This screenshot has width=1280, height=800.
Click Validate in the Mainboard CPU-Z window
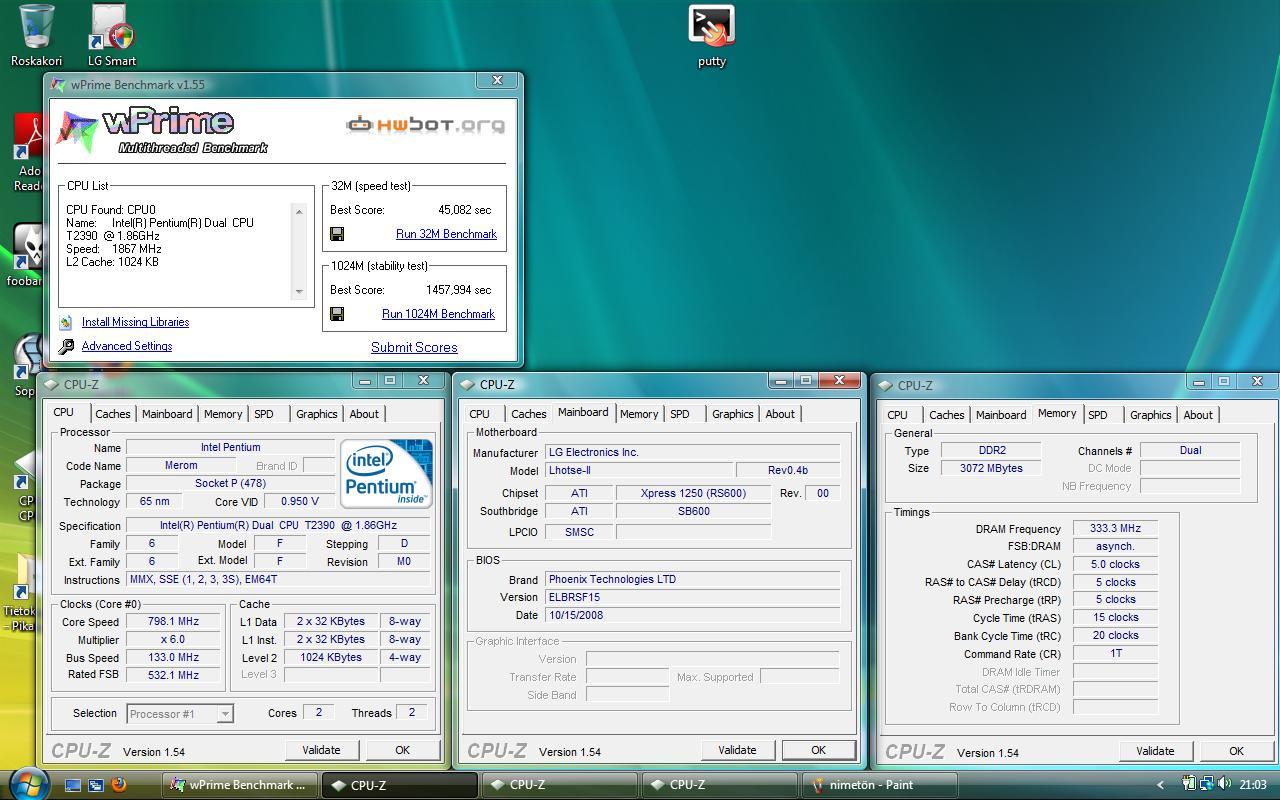click(737, 750)
